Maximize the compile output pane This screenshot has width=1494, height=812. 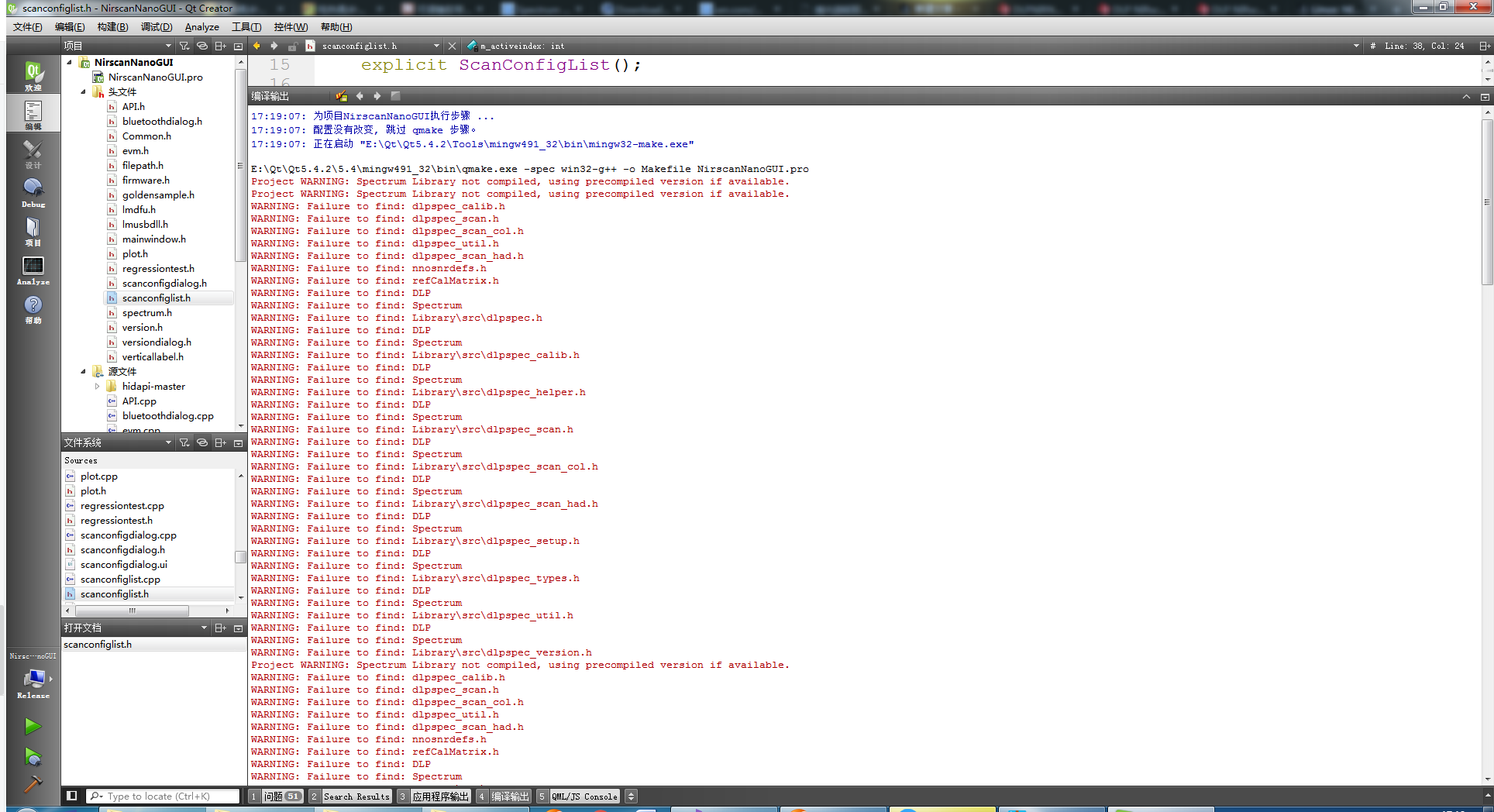(1466, 97)
